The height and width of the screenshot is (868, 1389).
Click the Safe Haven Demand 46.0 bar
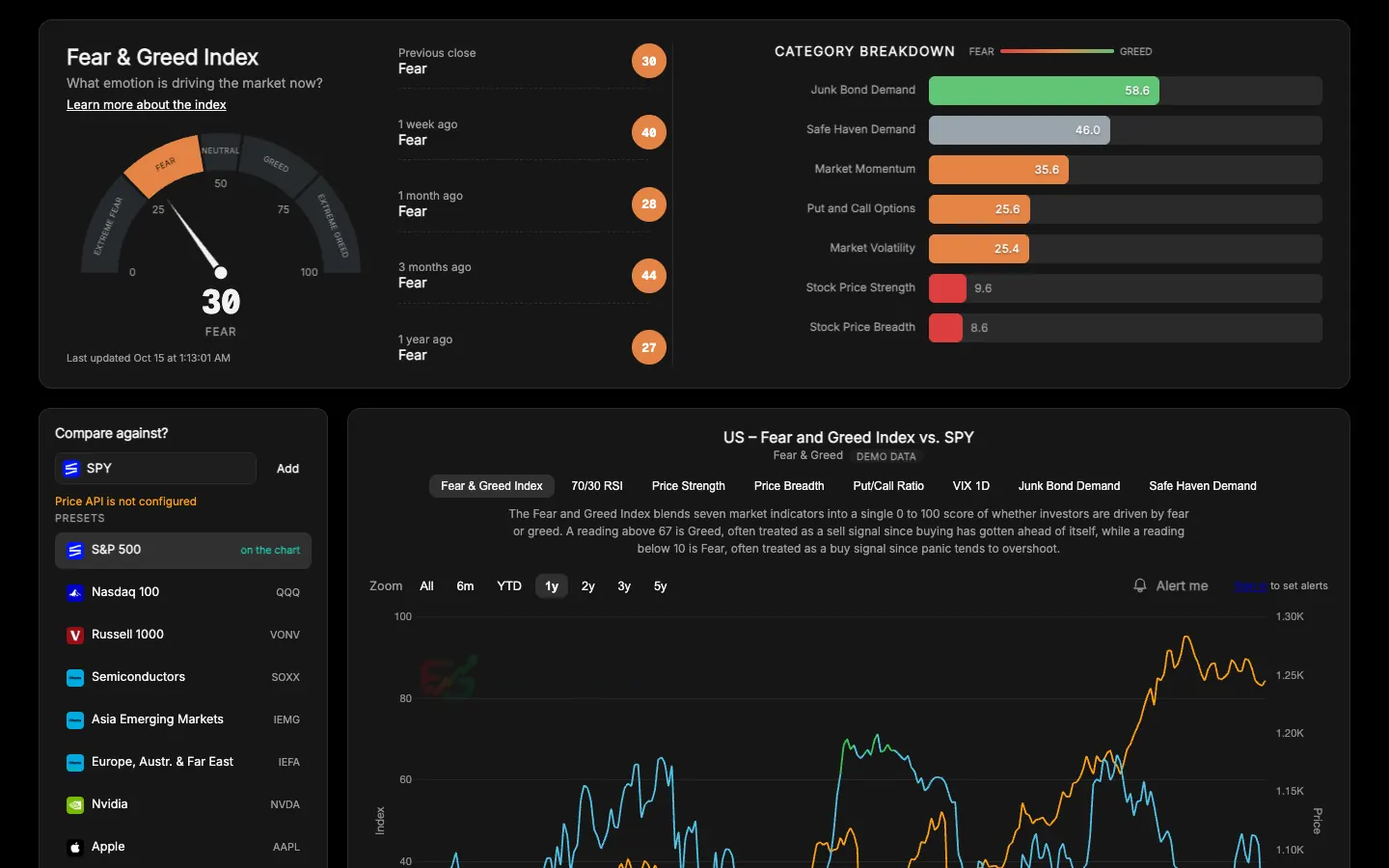click(x=1020, y=130)
